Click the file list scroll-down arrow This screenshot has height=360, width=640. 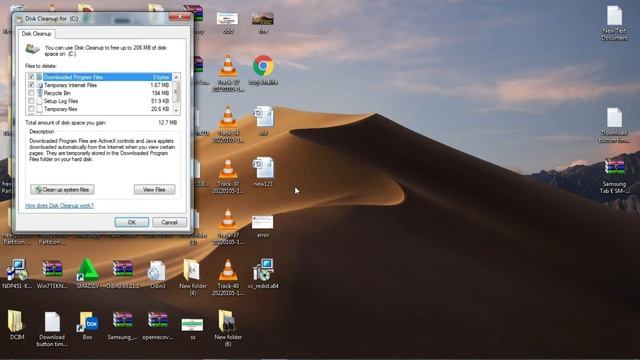coord(176,110)
